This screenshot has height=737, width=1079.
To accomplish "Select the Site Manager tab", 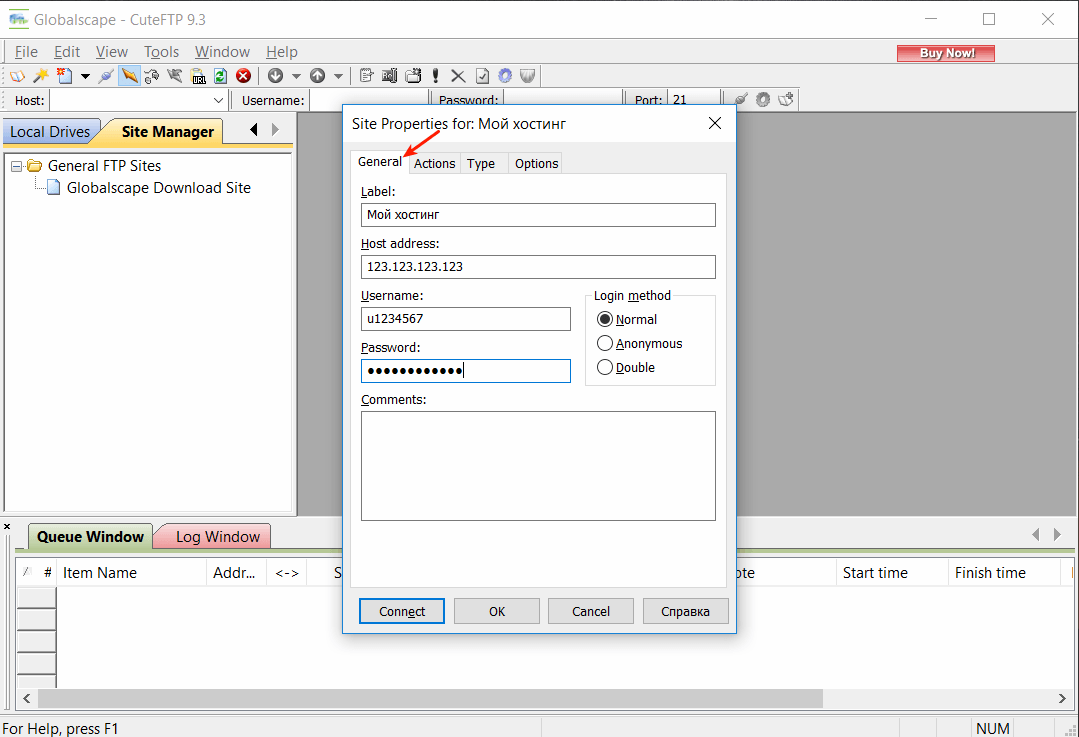I will 167,131.
